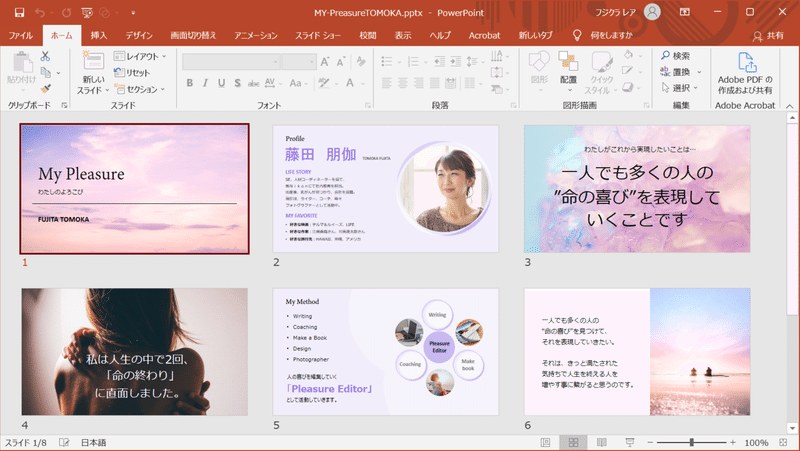Click the shape fill paint bucket icon

pyautogui.click(x=629, y=55)
